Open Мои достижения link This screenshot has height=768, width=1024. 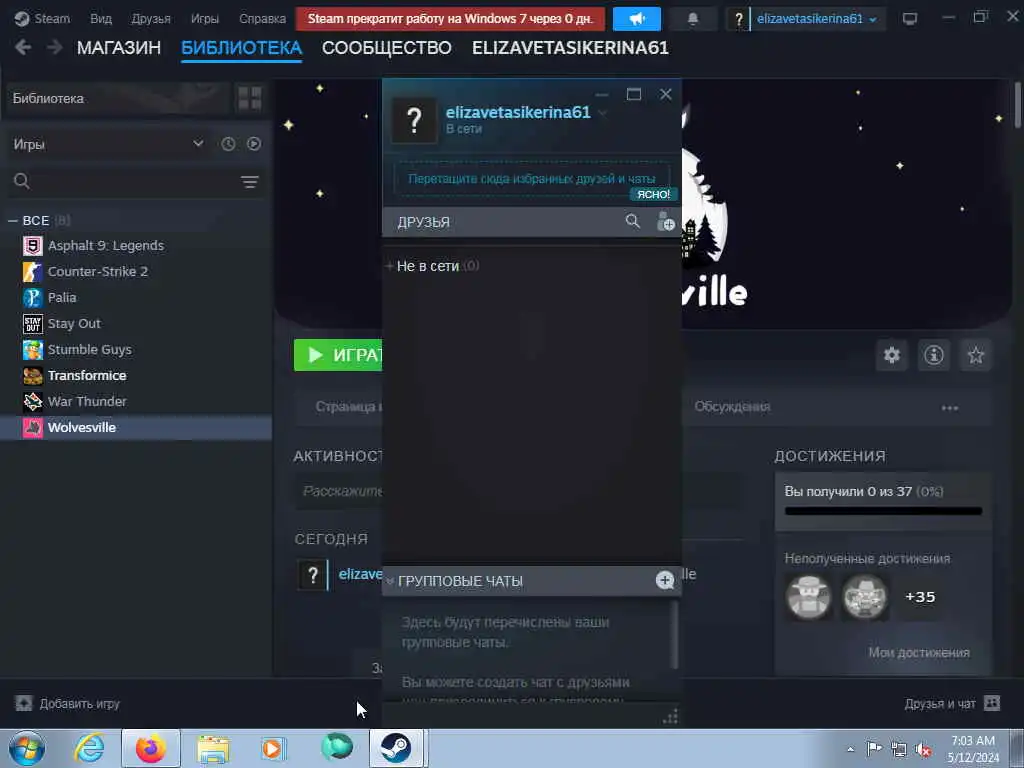pyautogui.click(x=919, y=652)
